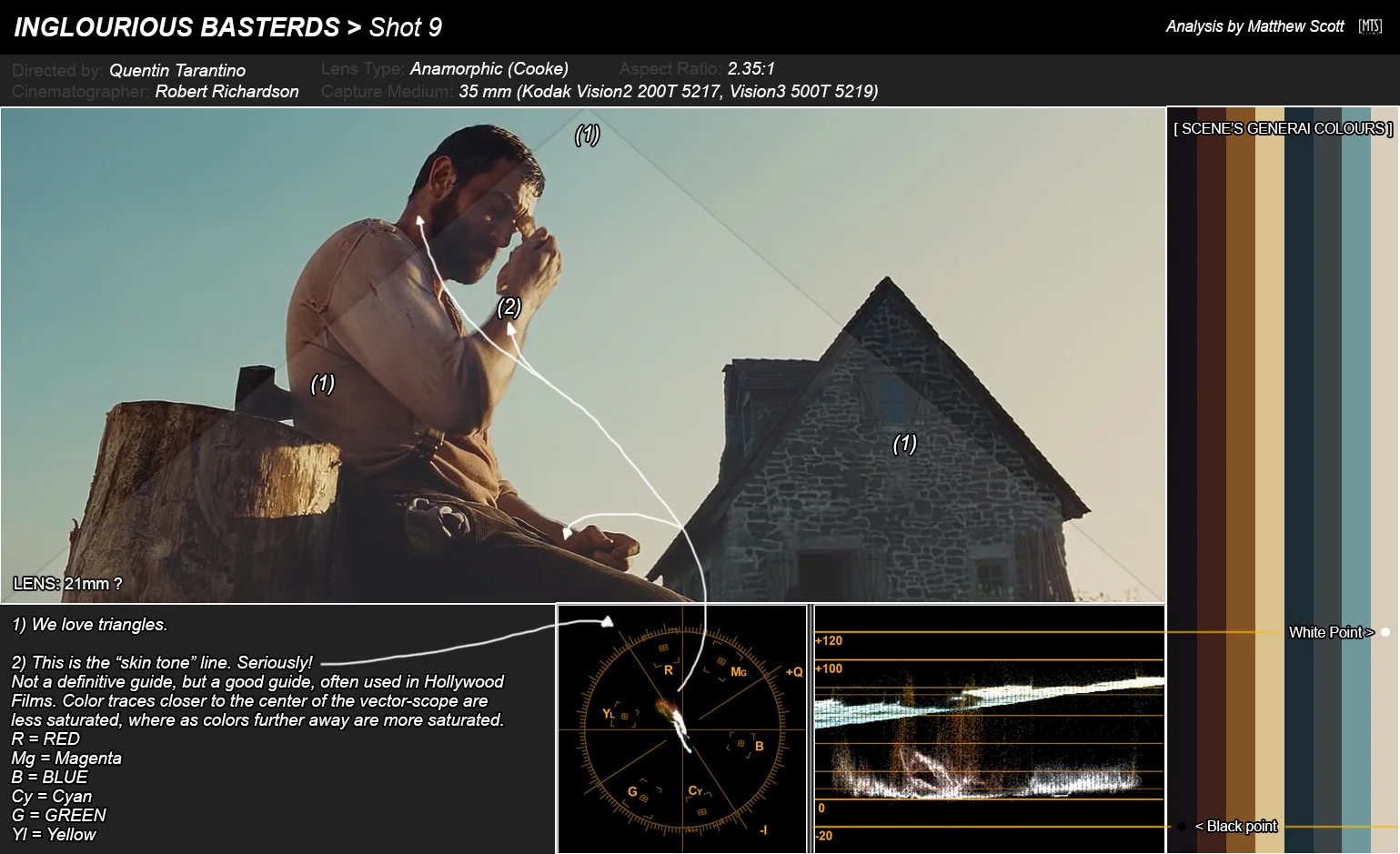The image size is (1400, 854).
Task: Click the "B" target on the vectorscope
Action: coord(760,746)
